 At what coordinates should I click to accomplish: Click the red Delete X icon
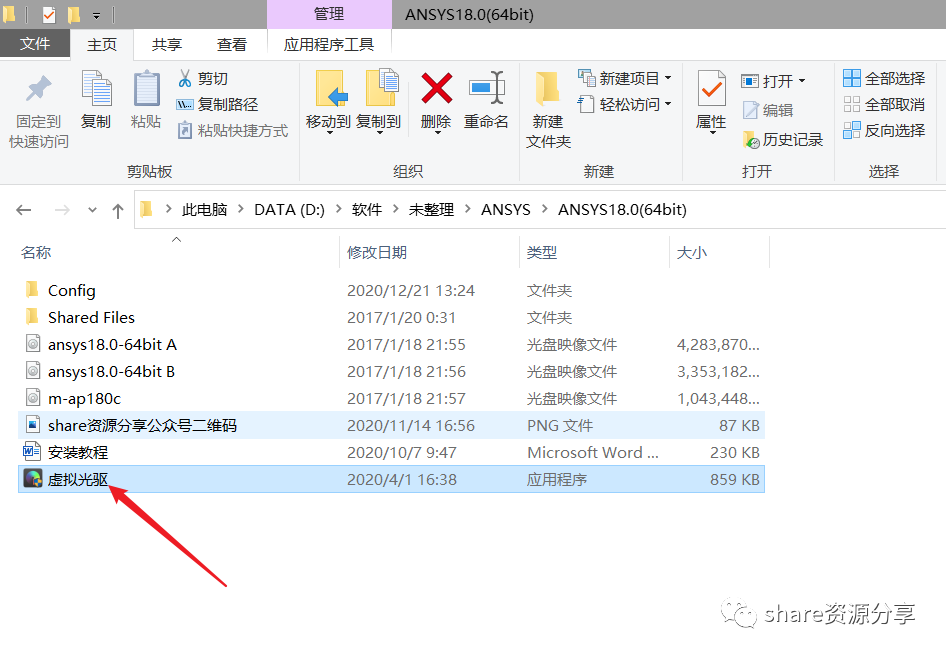coord(436,88)
